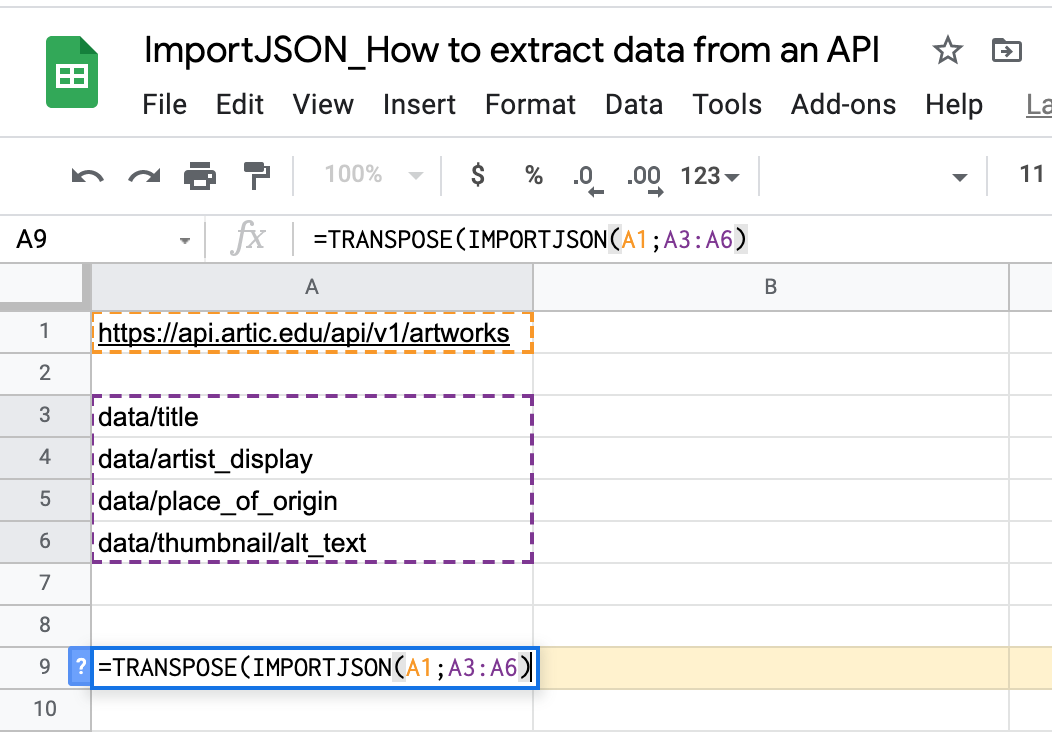
Task: Select row 7 header
Action: point(45,584)
